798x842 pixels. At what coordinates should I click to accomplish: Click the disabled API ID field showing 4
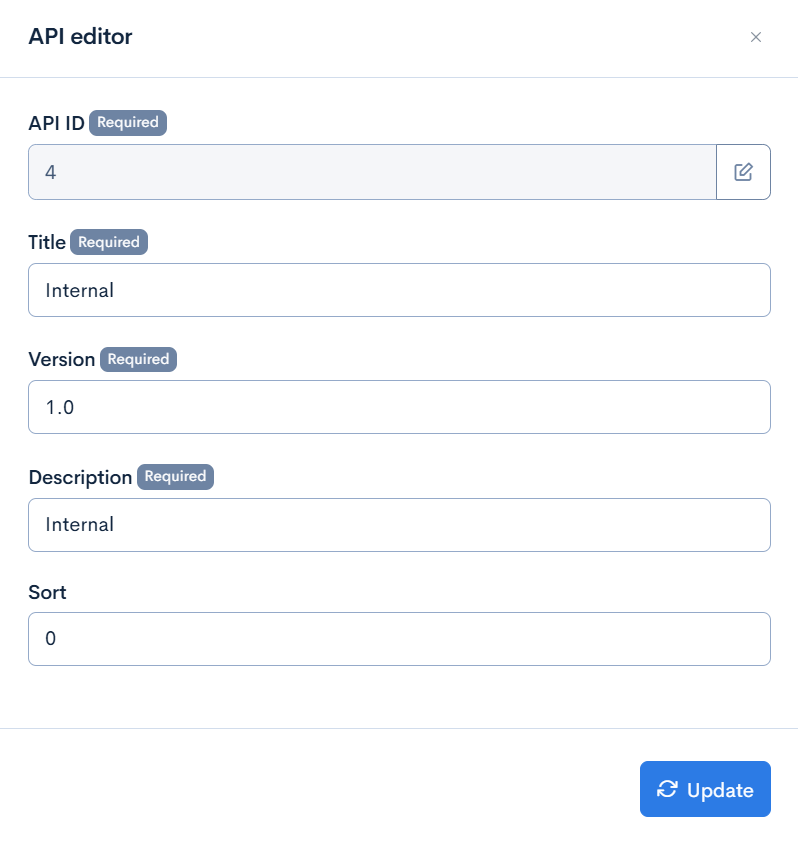(x=370, y=171)
